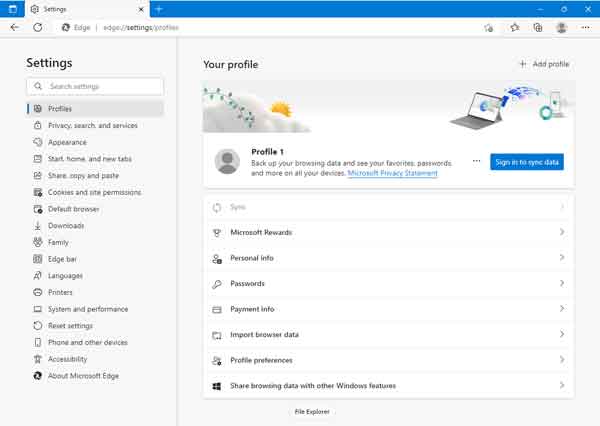Open a new tab with plus

coord(159,9)
